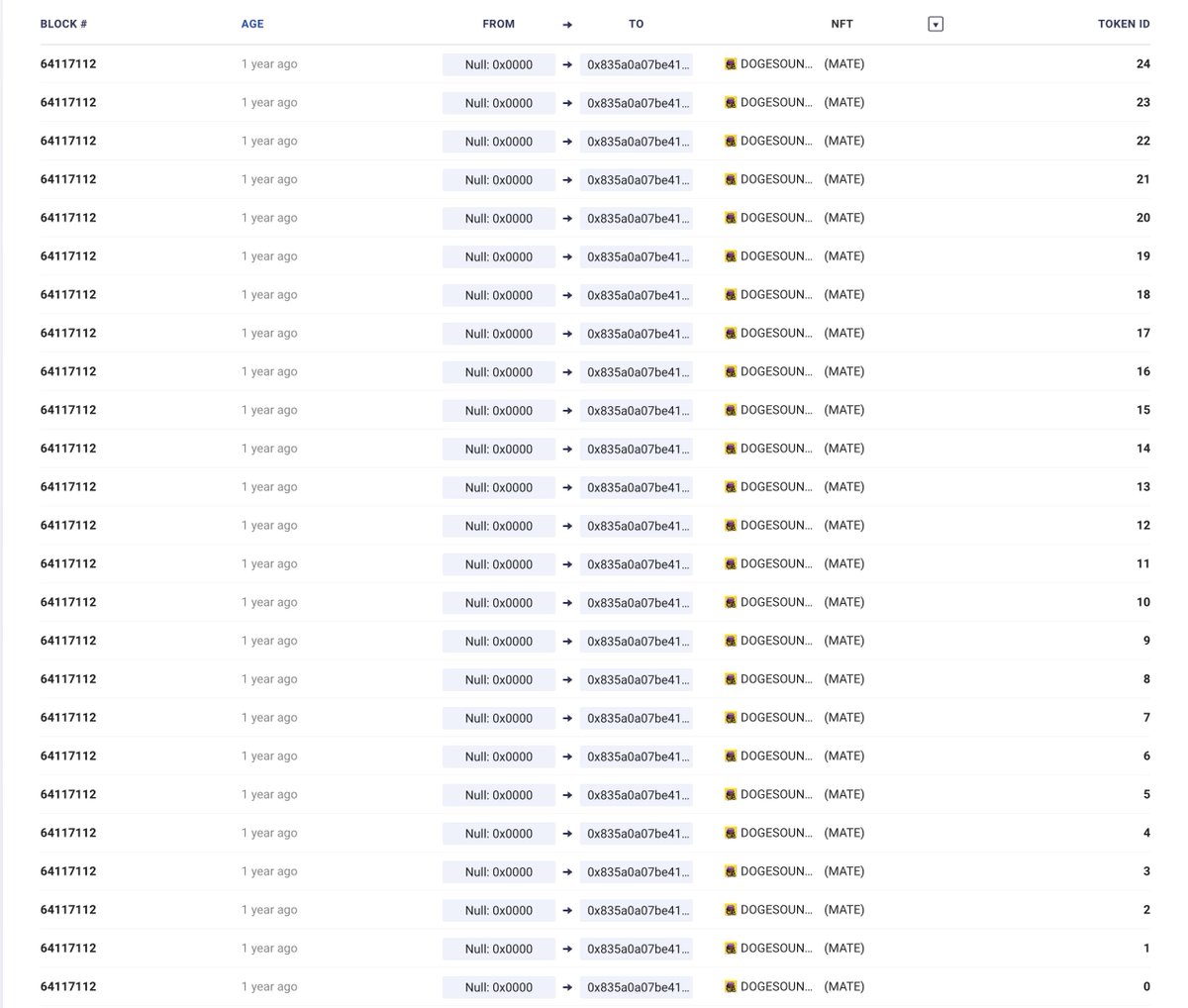Open the NFT column filter dropdown
The height and width of the screenshot is (1008, 1188).
[x=935, y=23]
